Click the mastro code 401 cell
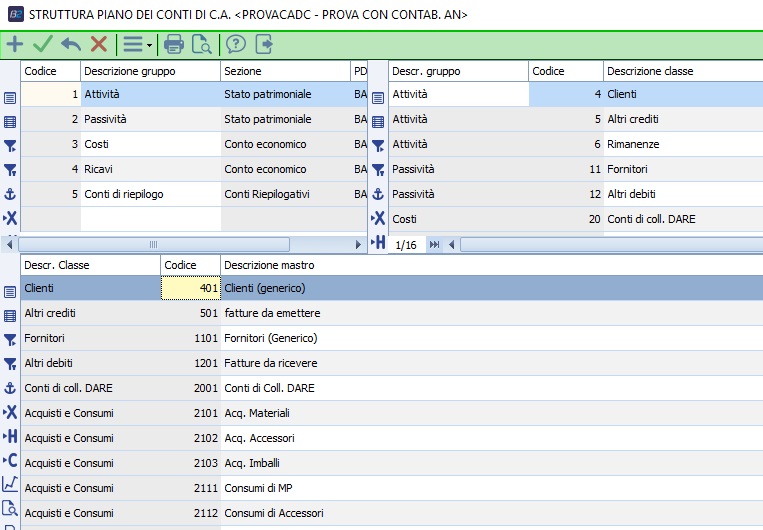 [190, 288]
